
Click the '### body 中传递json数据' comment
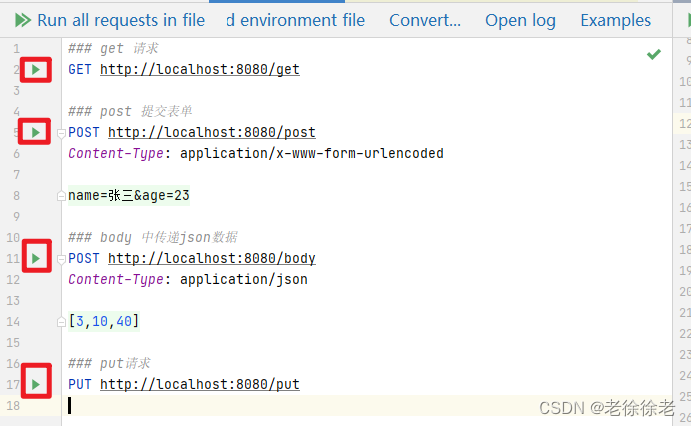(x=152, y=237)
